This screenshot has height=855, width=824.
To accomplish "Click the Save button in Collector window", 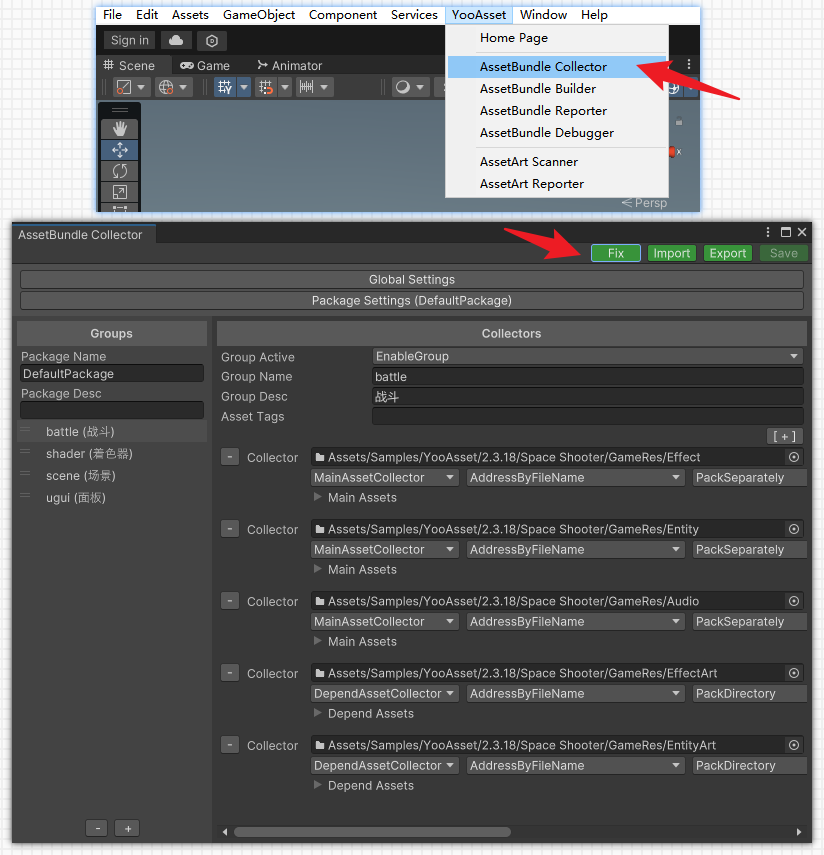I will point(784,253).
